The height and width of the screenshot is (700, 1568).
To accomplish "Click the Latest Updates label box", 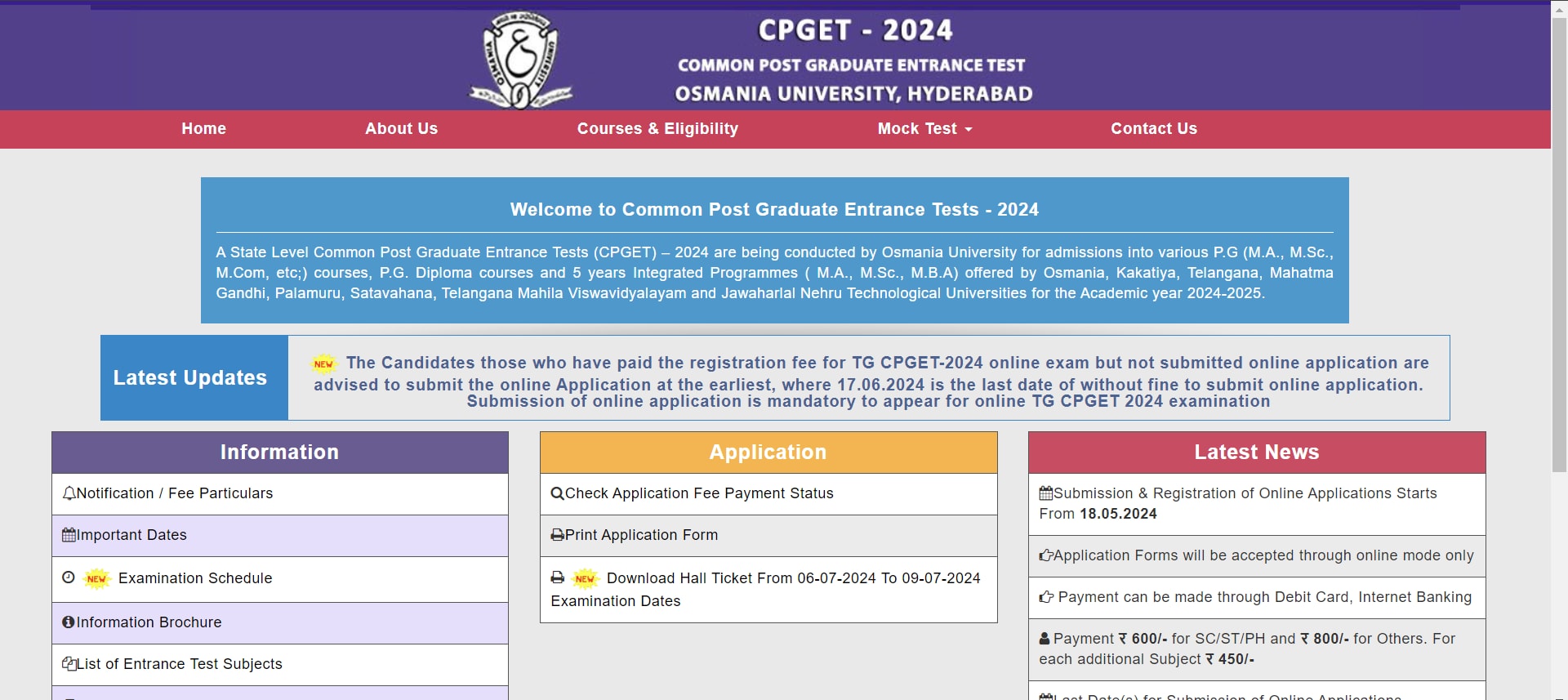I will 194,377.
